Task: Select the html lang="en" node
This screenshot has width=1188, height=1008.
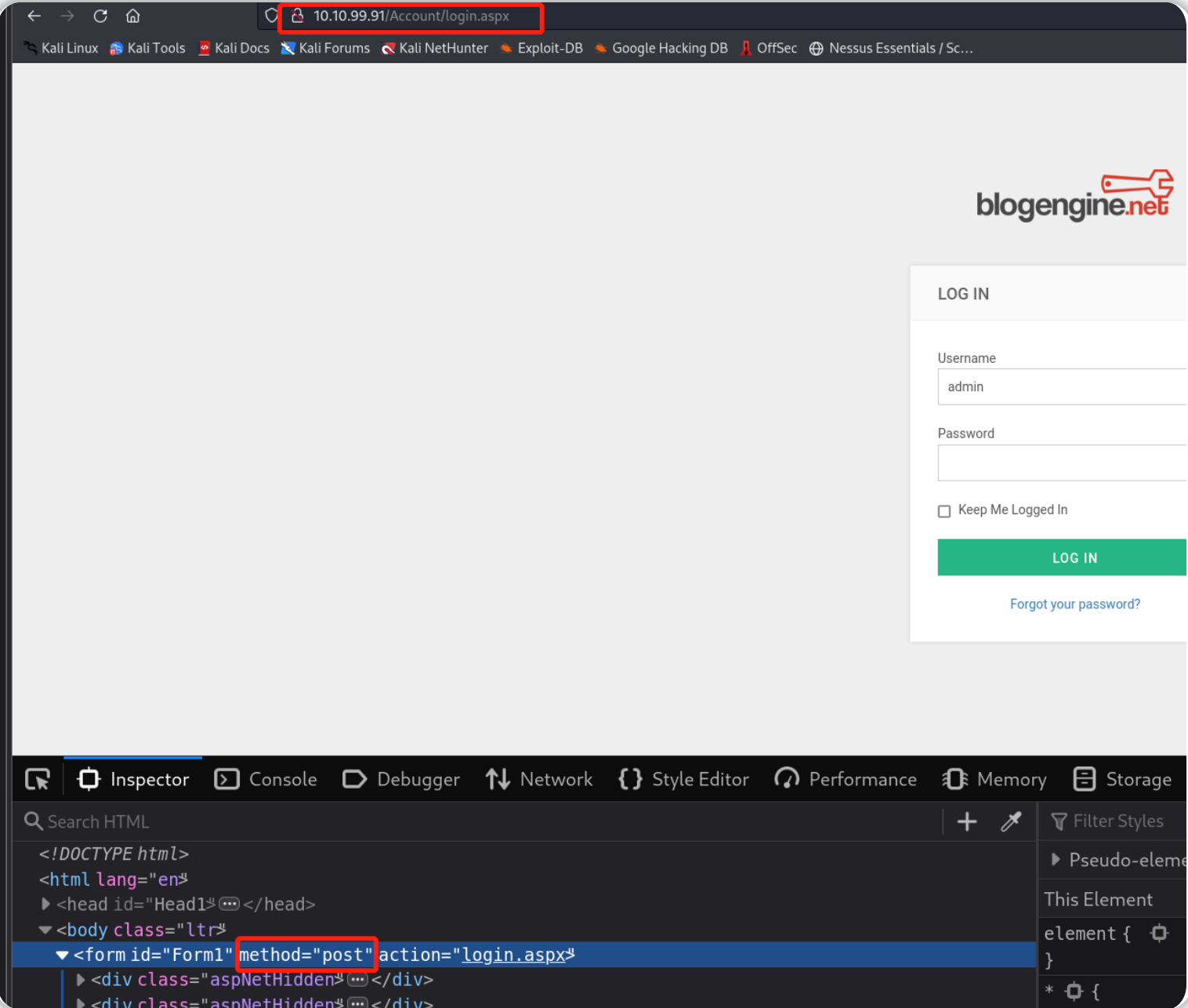Action: [113, 879]
